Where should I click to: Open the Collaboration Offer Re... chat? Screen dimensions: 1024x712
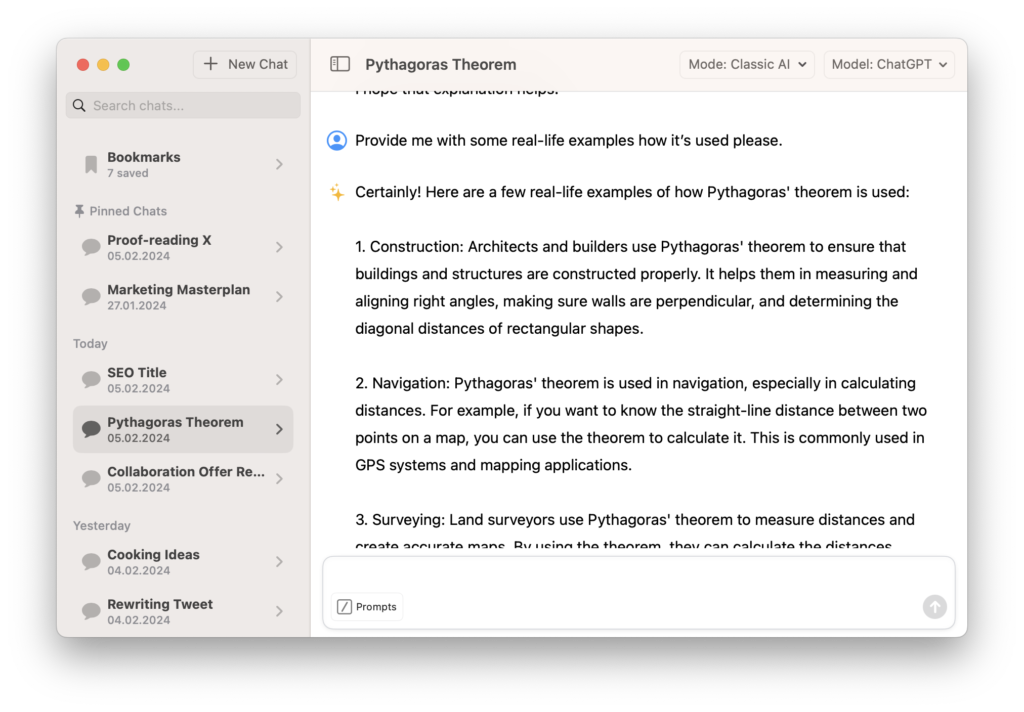[183, 479]
